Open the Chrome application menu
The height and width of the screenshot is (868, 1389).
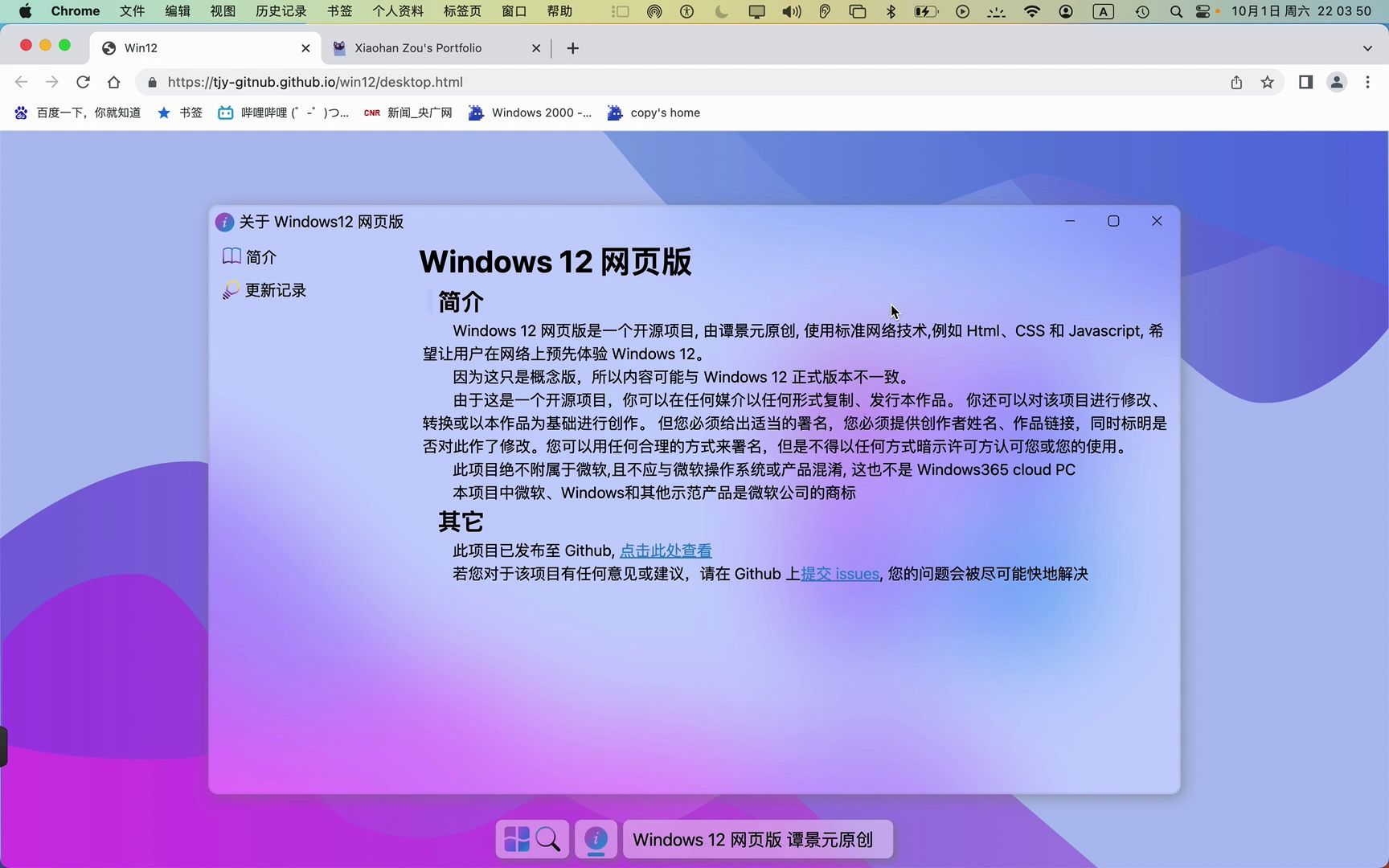click(x=76, y=11)
